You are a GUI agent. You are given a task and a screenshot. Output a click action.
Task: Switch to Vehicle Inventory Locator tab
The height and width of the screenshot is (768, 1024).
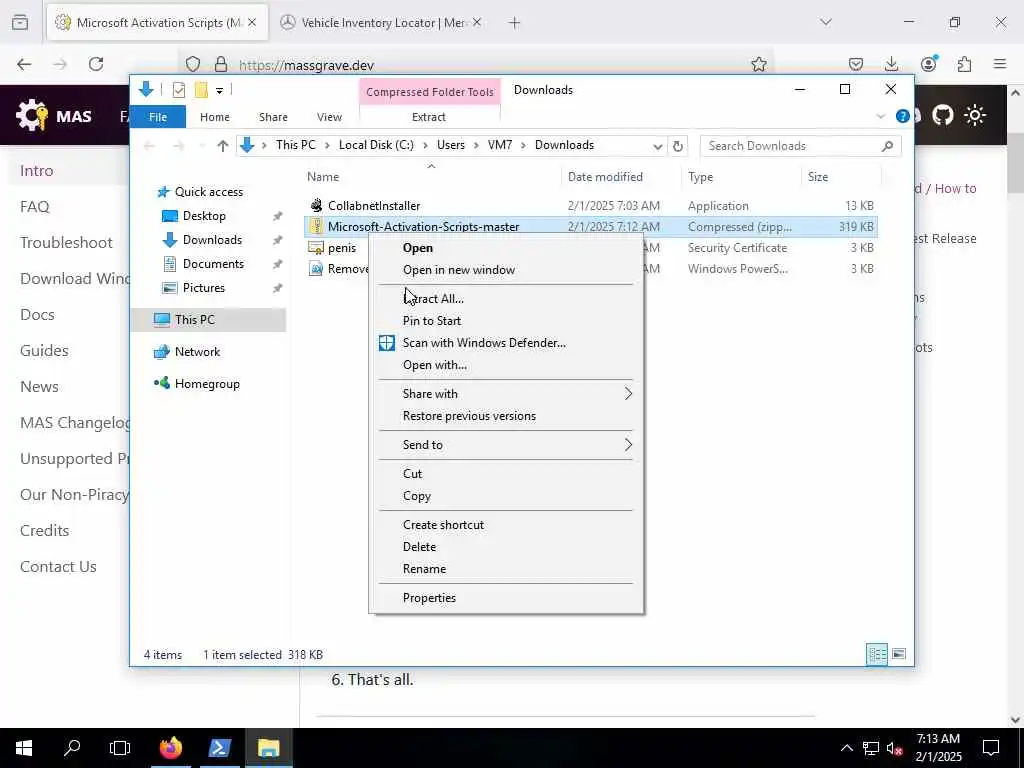381,23
